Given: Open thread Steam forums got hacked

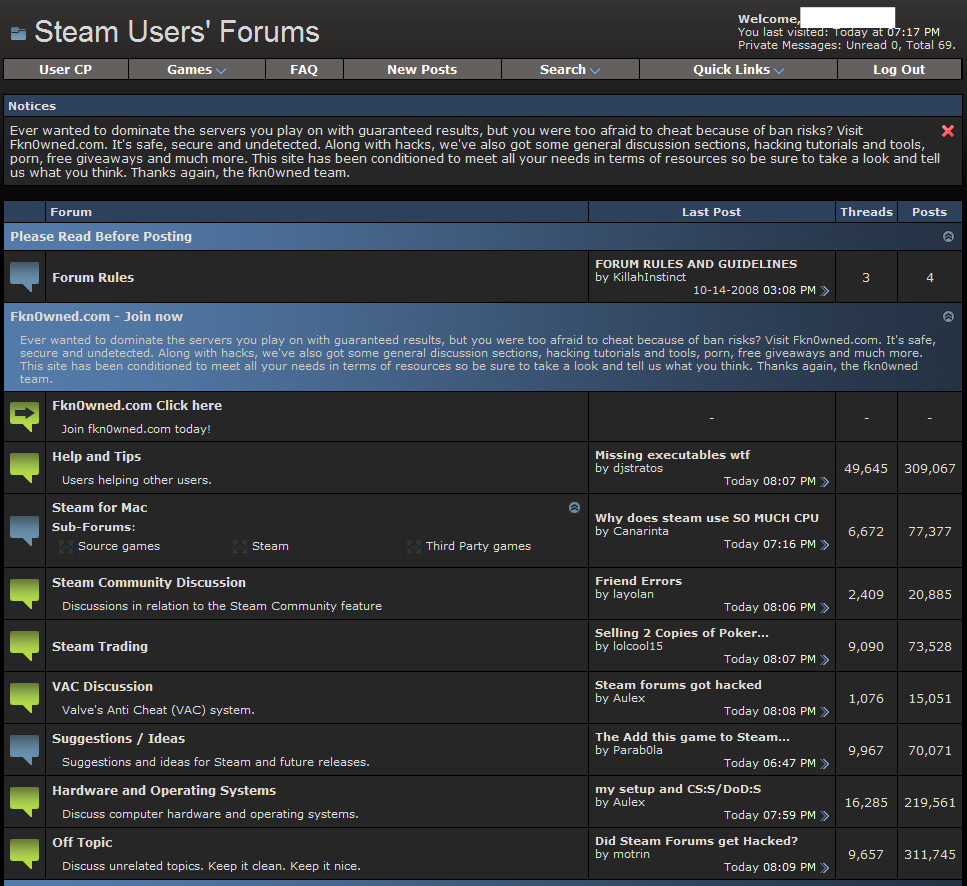Looking at the screenshot, I should pos(678,685).
